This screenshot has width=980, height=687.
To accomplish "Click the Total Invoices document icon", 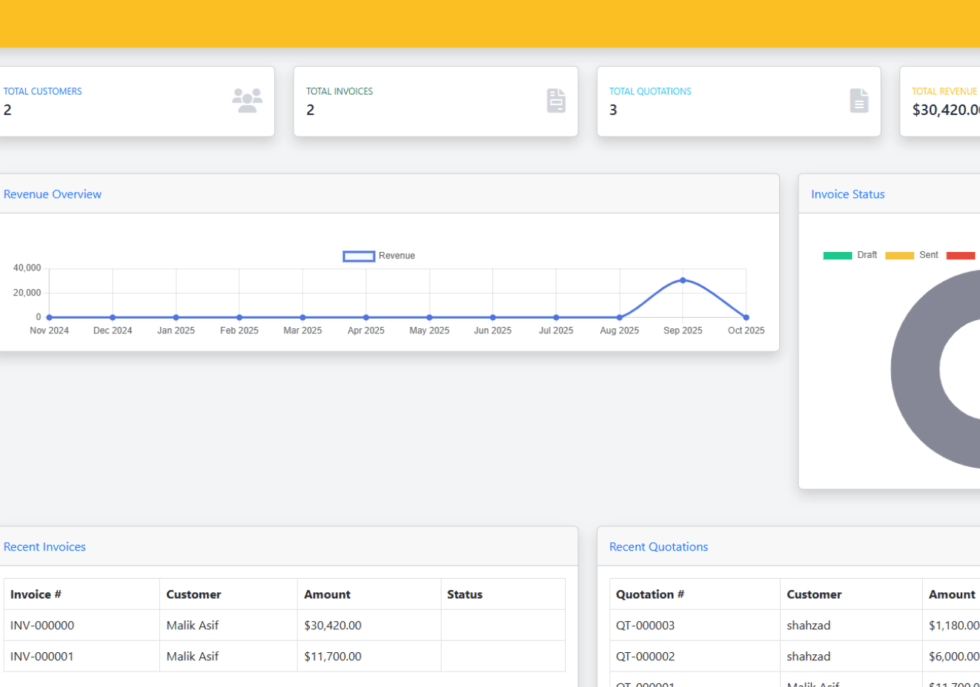I will coord(556,100).
